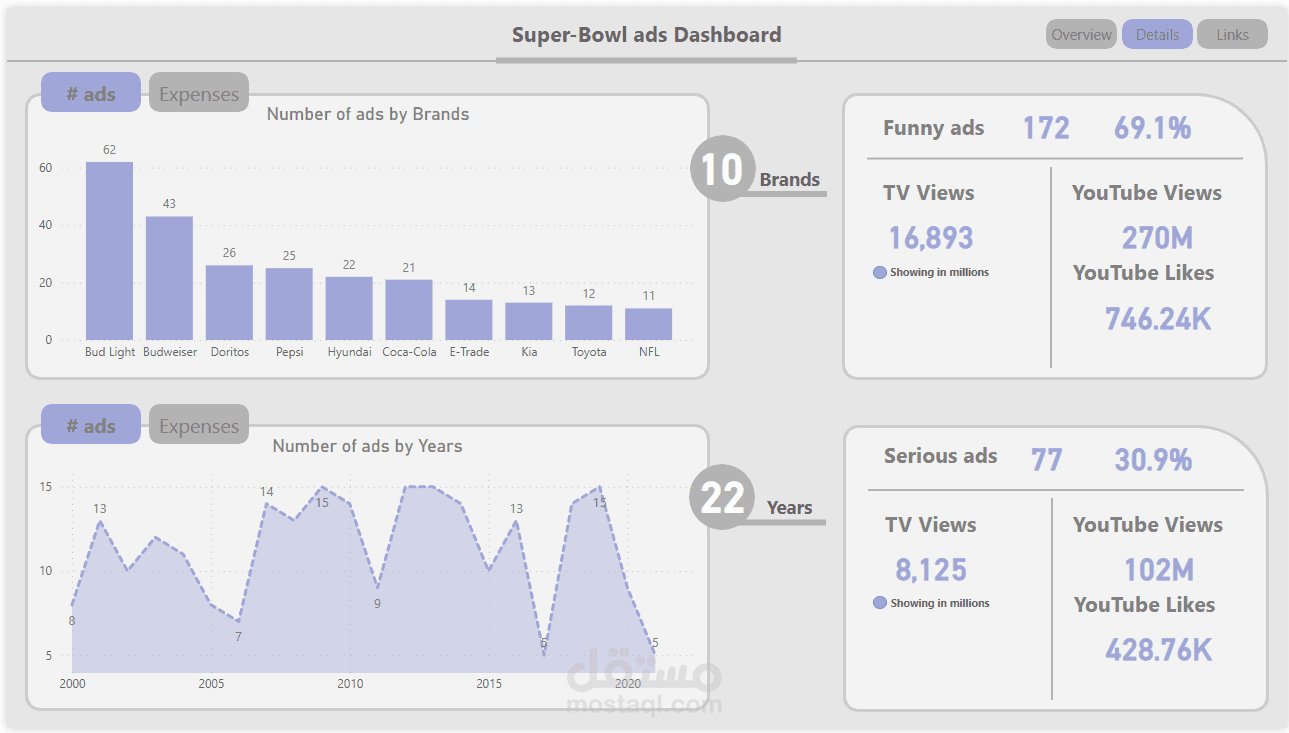Select the '# ads' toggle above the brands chart
Image resolution: width=1289 pixels, height=733 pixels.
click(90, 92)
